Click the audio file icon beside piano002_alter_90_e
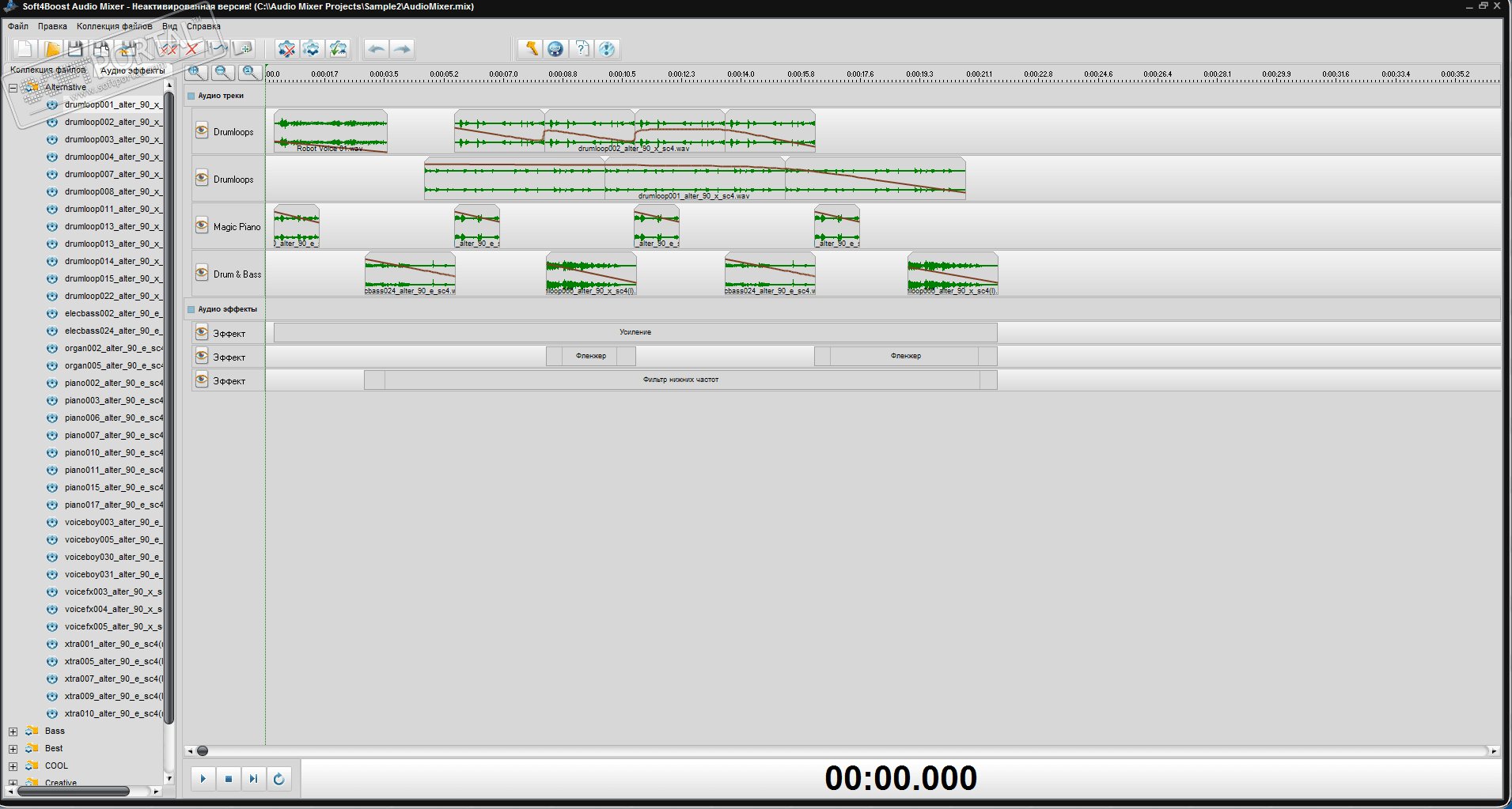Screen dimensions: 1512x809 click(52, 383)
